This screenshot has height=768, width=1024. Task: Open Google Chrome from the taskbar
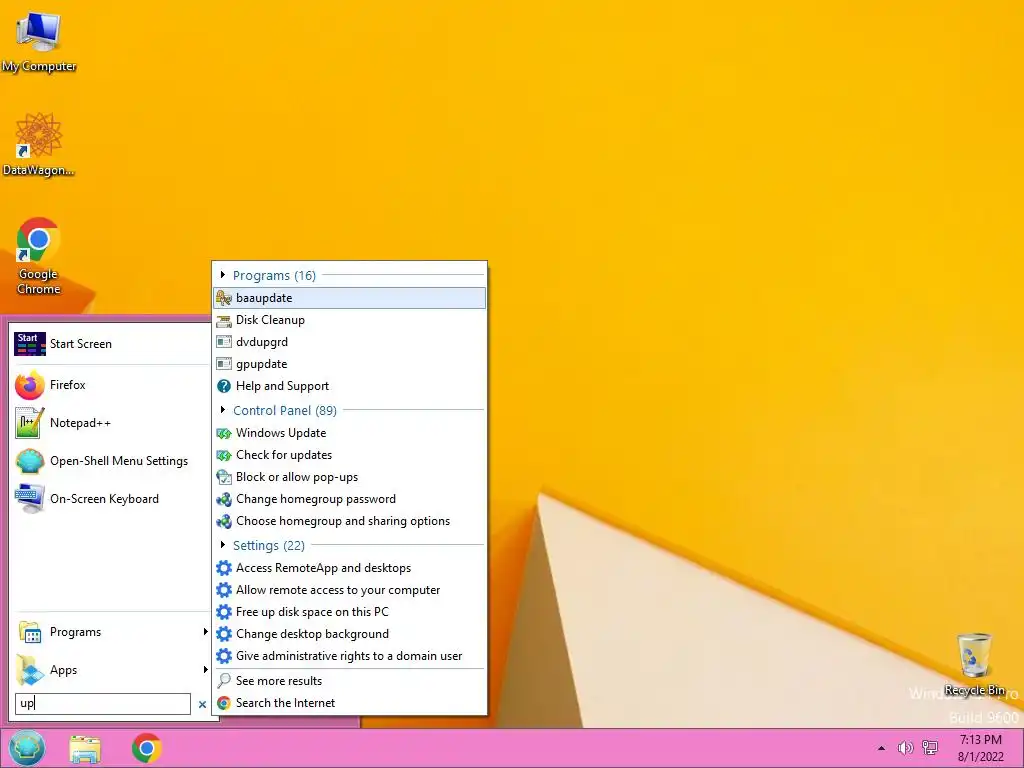coord(146,748)
